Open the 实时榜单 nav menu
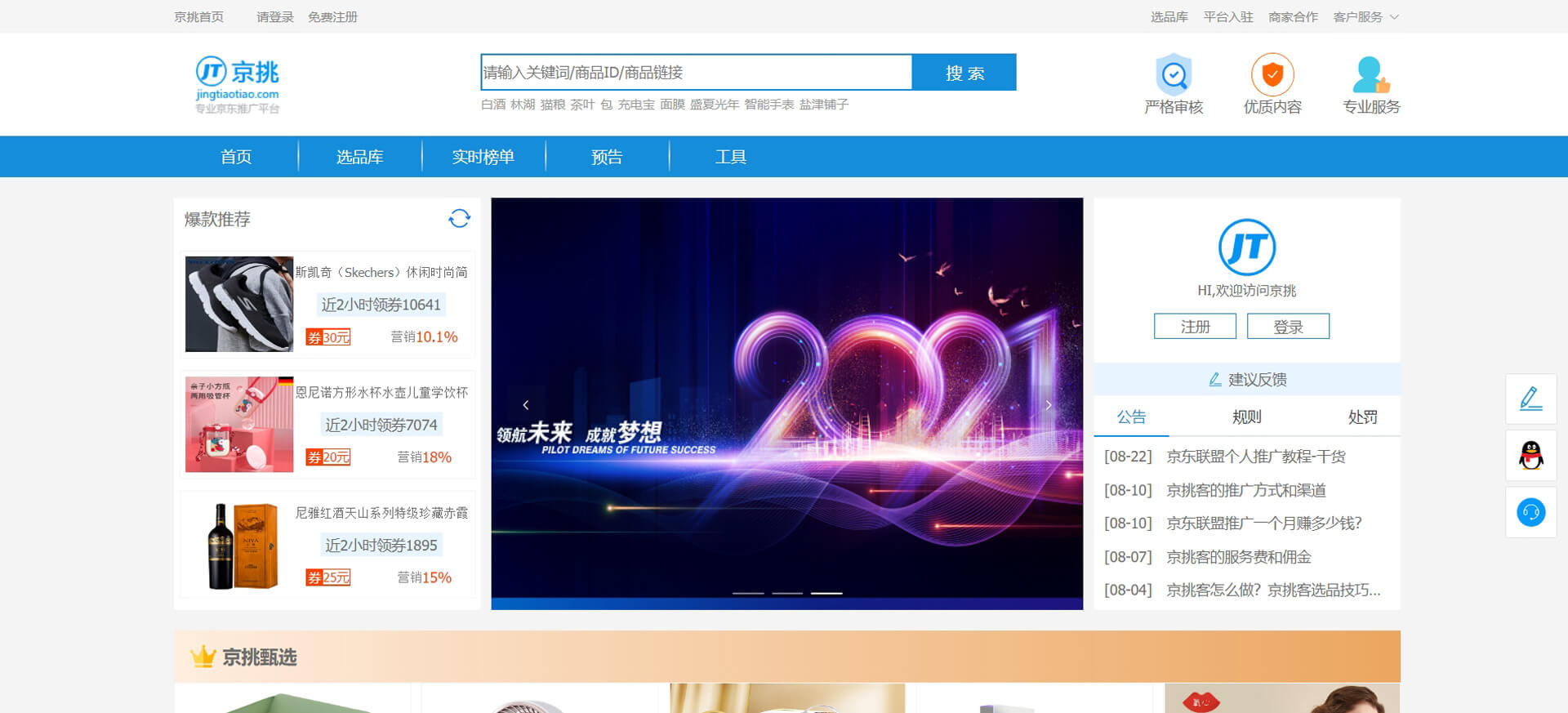Screen dimensions: 1568x713 (483, 157)
